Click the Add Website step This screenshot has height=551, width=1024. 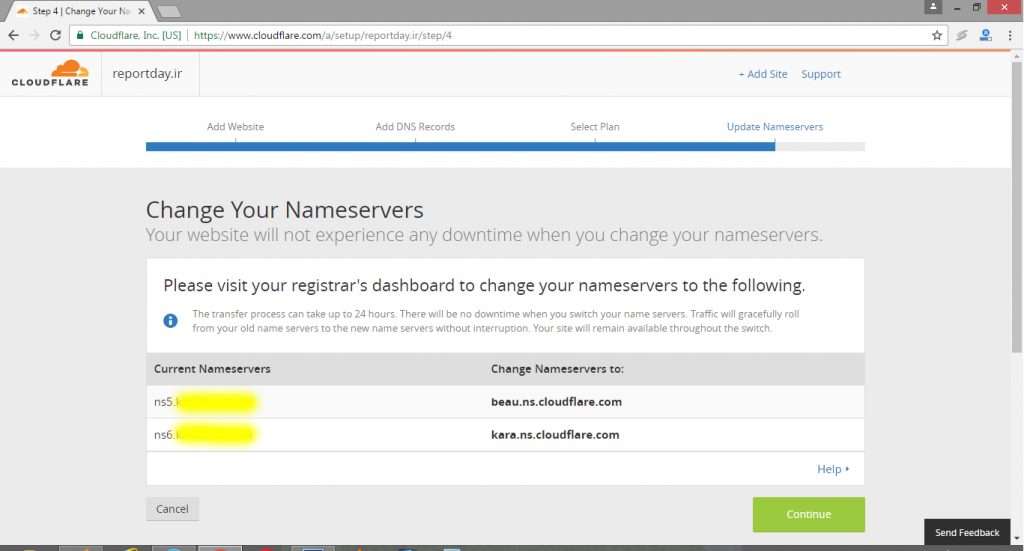pos(236,127)
